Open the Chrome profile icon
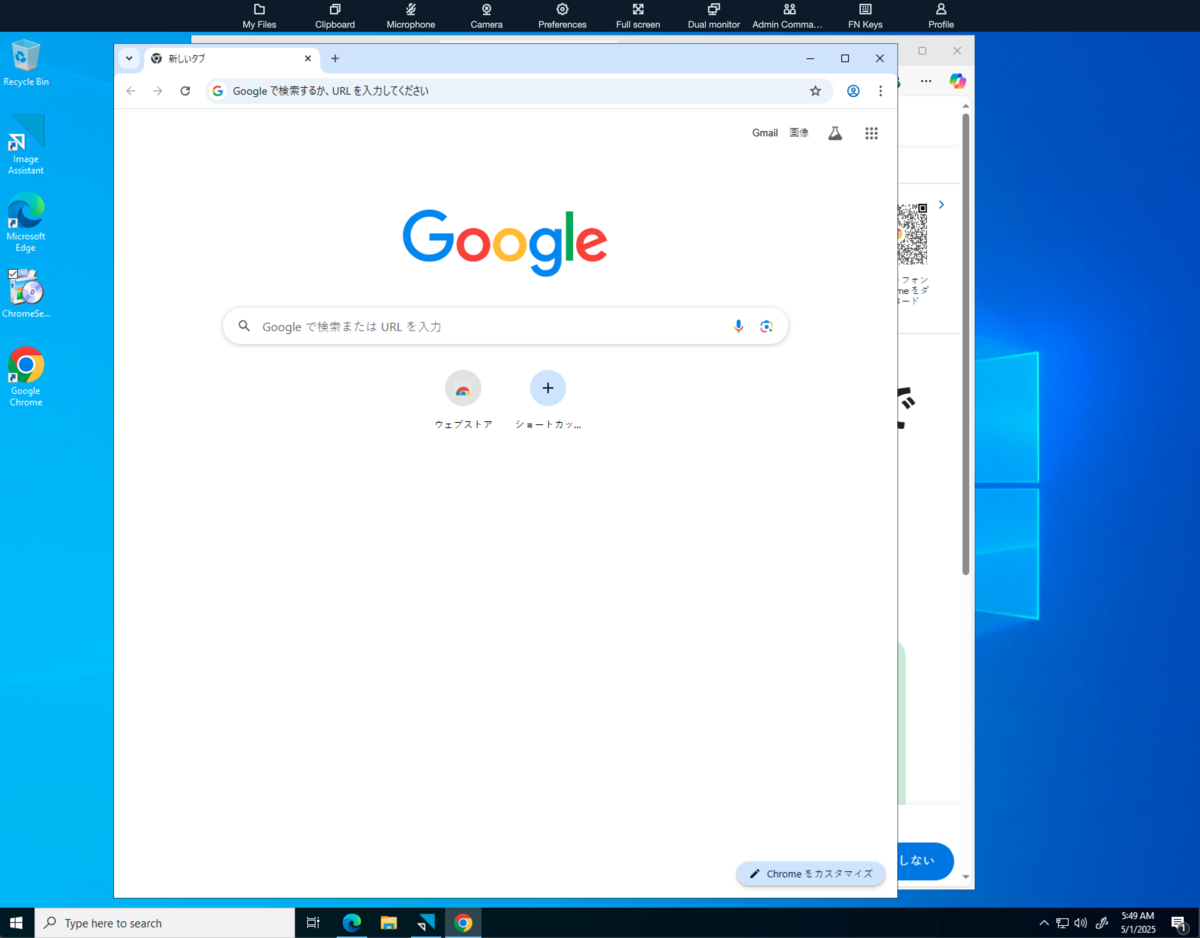Screen dimensions: 1200x938 tap(853, 91)
